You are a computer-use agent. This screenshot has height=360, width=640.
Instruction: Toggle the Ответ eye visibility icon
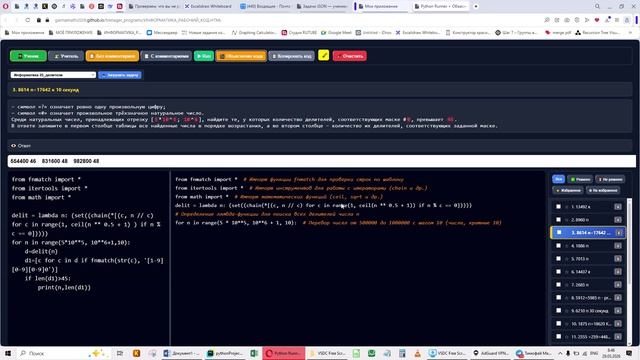point(13,146)
